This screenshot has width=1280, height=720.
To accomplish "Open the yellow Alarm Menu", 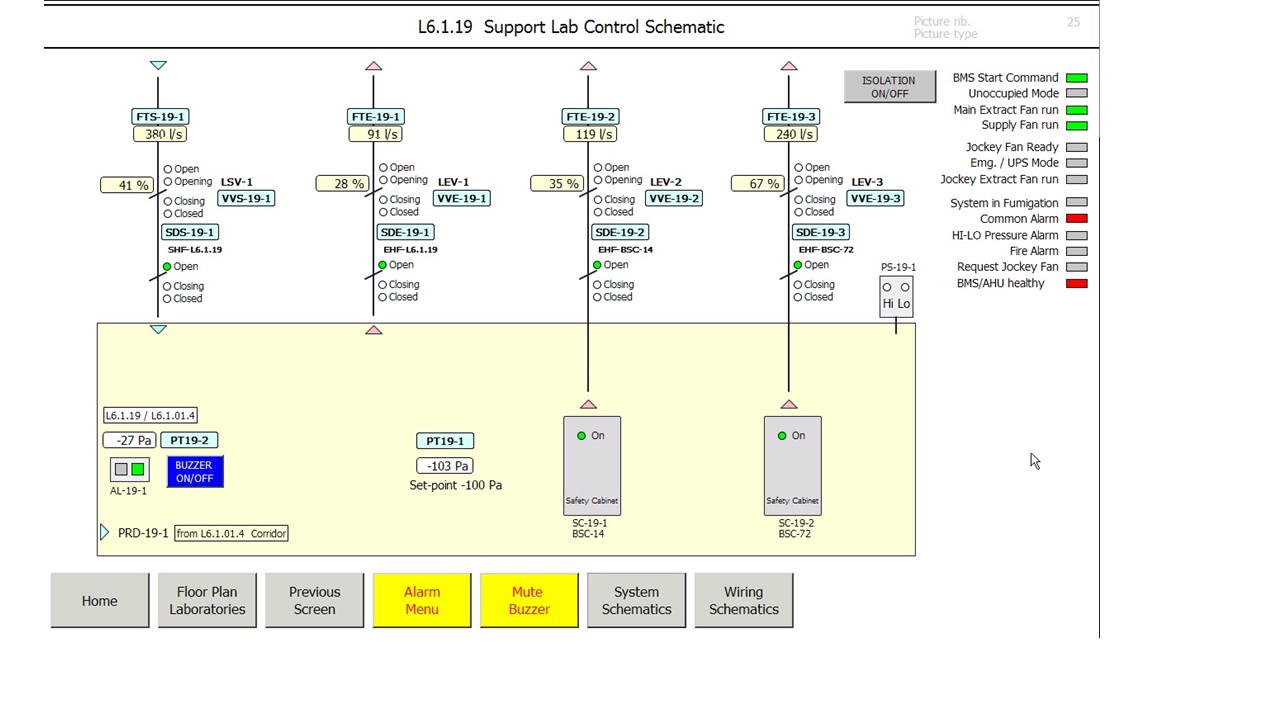I will pos(422,601).
